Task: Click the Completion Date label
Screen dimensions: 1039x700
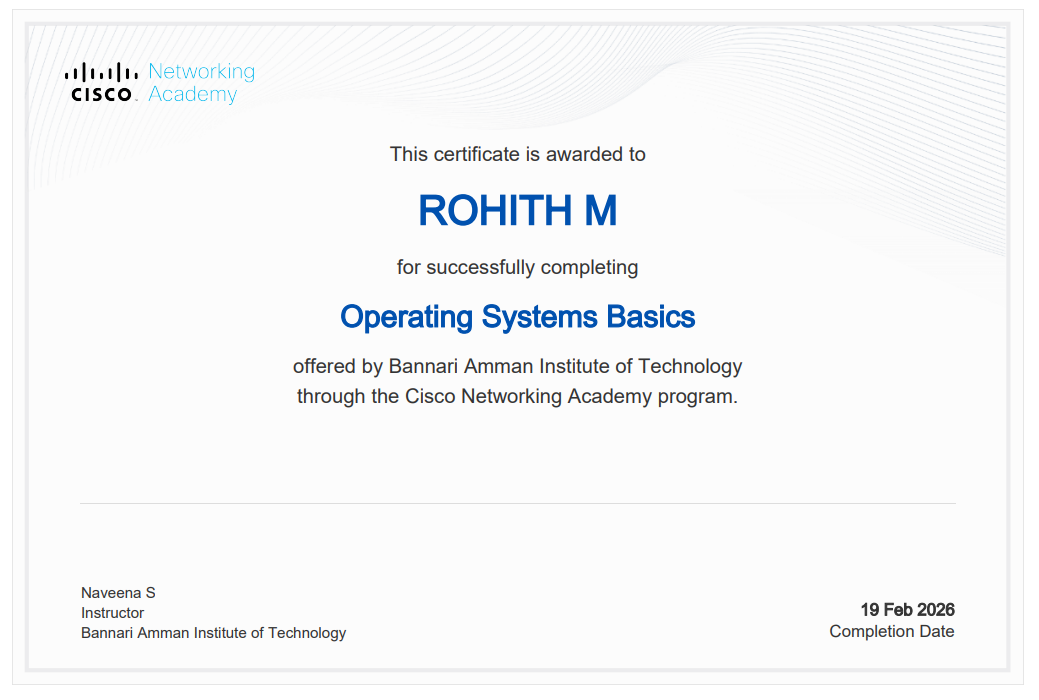Action: click(x=891, y=631)
